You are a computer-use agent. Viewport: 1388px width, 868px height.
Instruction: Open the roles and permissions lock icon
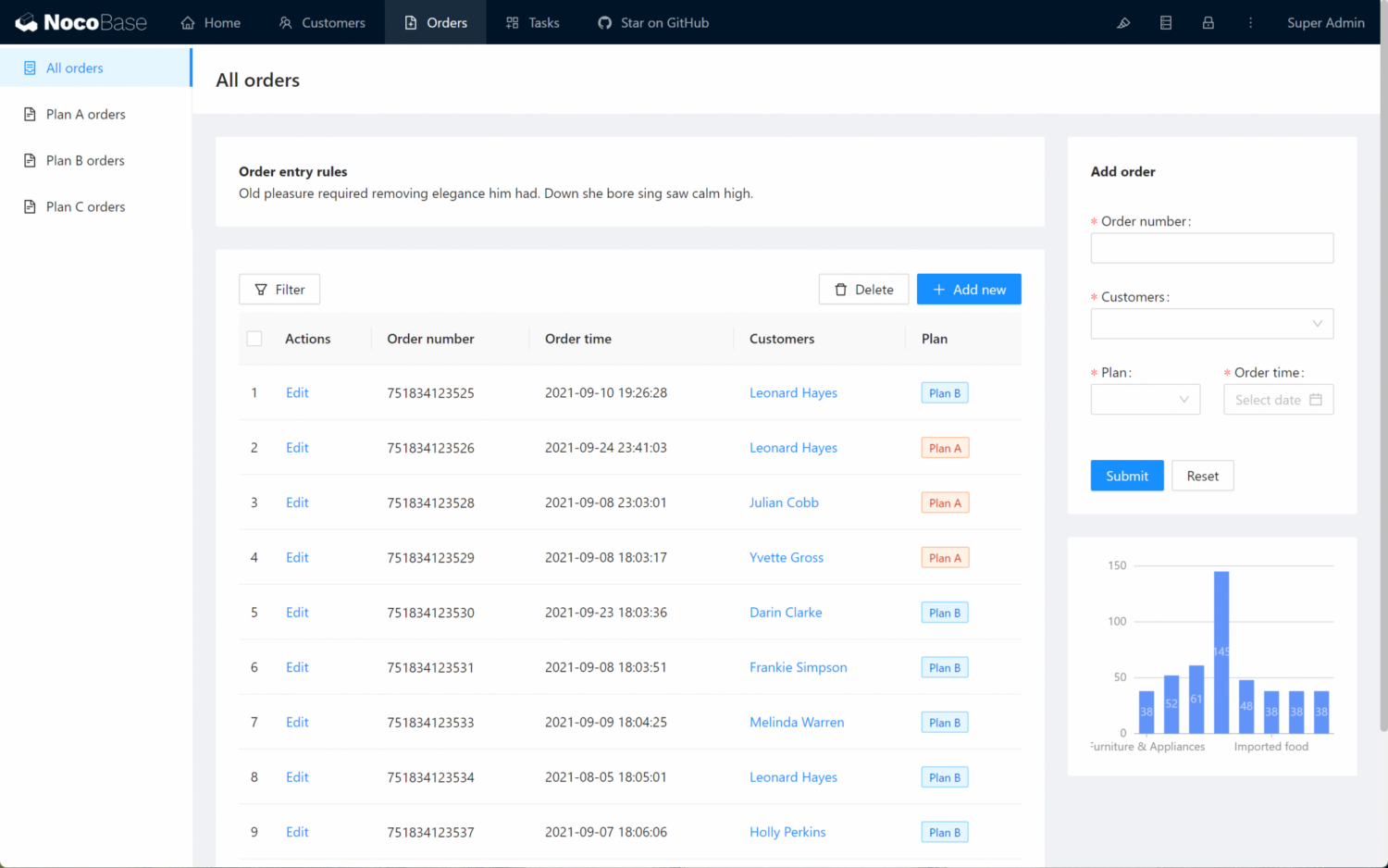click(1208, 22)
